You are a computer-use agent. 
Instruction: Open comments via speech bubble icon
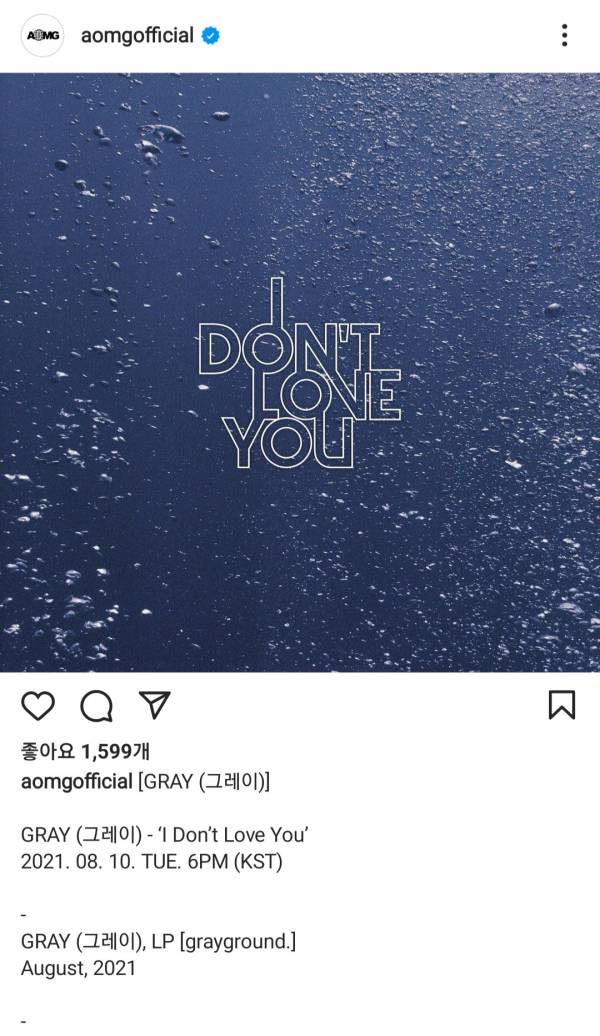coord(96,706)
